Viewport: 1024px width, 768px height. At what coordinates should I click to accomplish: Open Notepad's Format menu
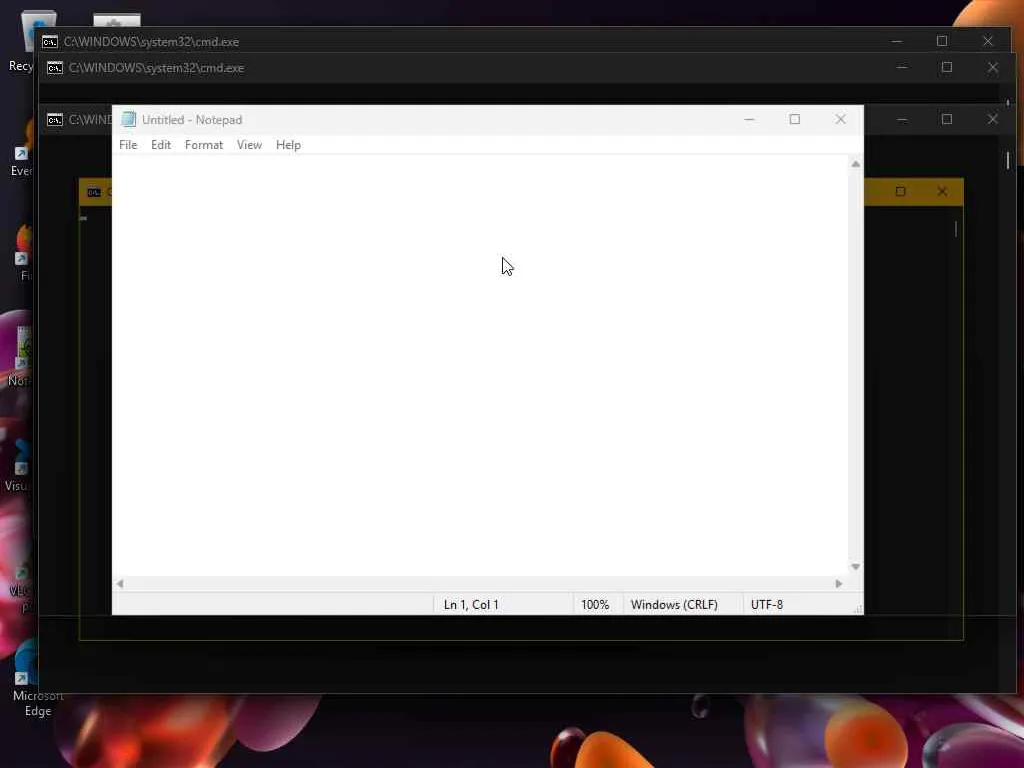pyautogui.click(x=204, y=145)
